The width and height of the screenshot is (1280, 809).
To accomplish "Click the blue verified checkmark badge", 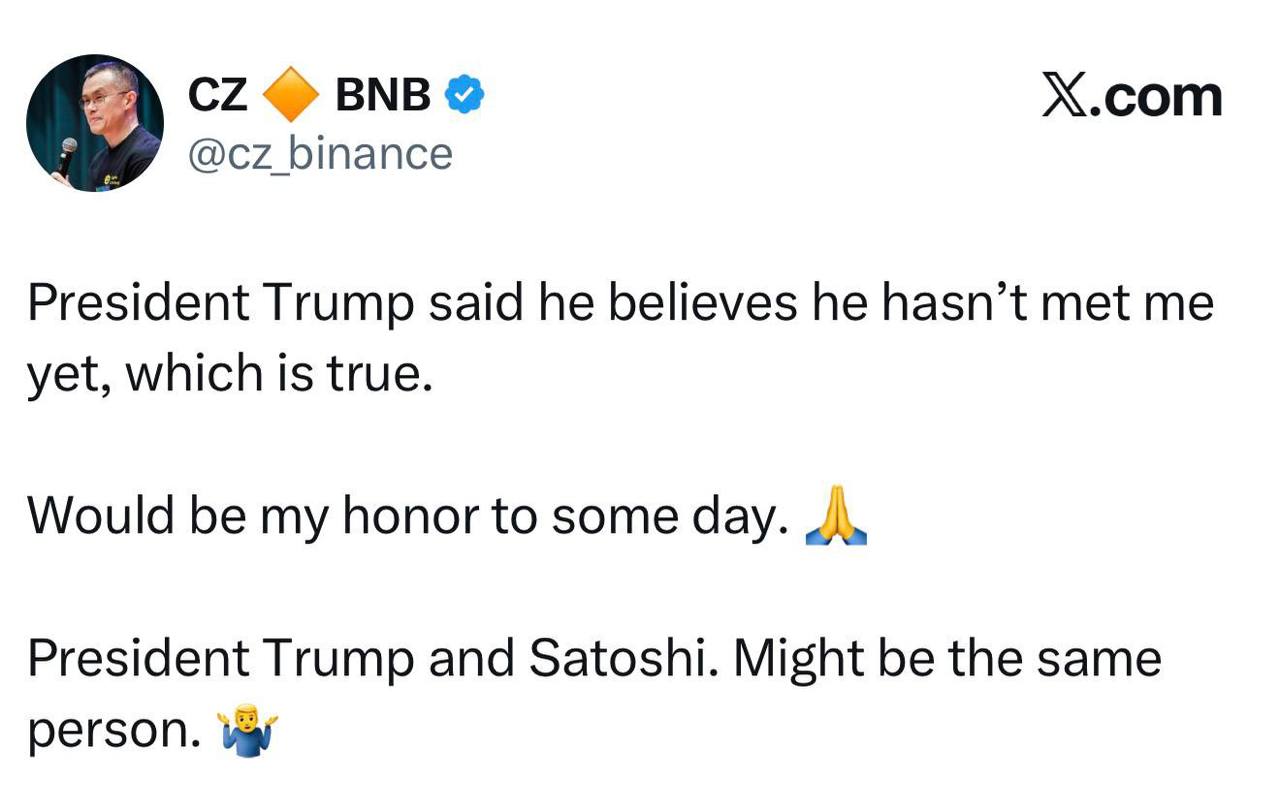I will 464,96.
